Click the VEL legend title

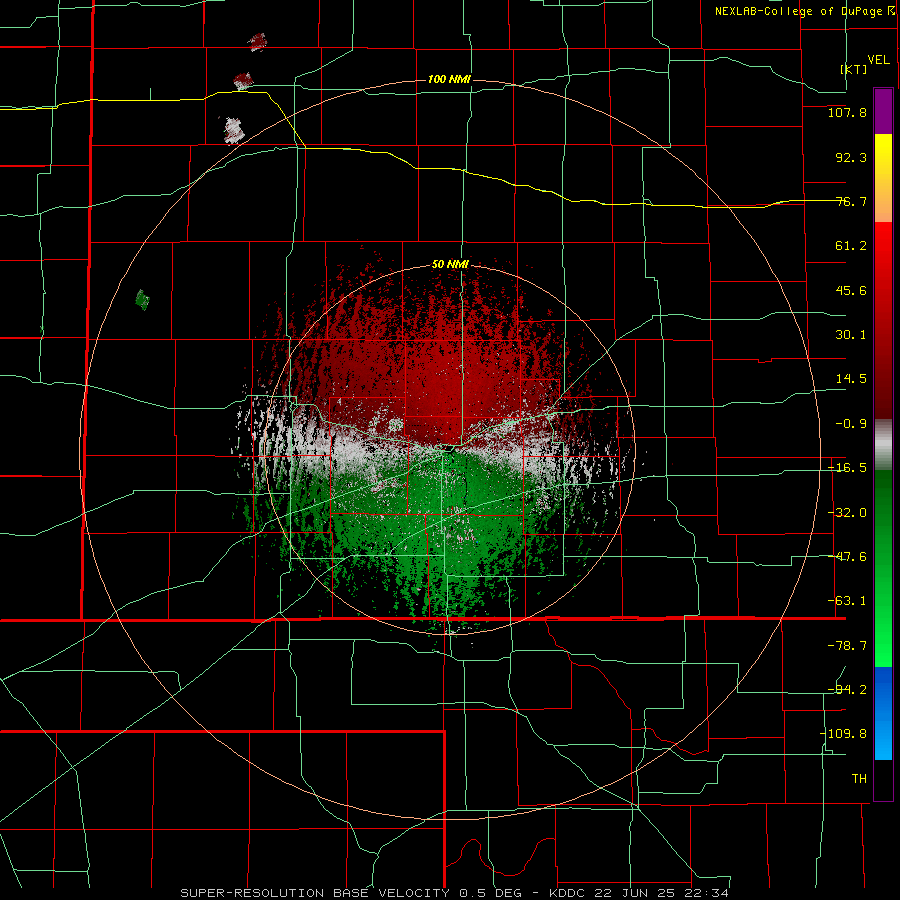click(878, 60)
